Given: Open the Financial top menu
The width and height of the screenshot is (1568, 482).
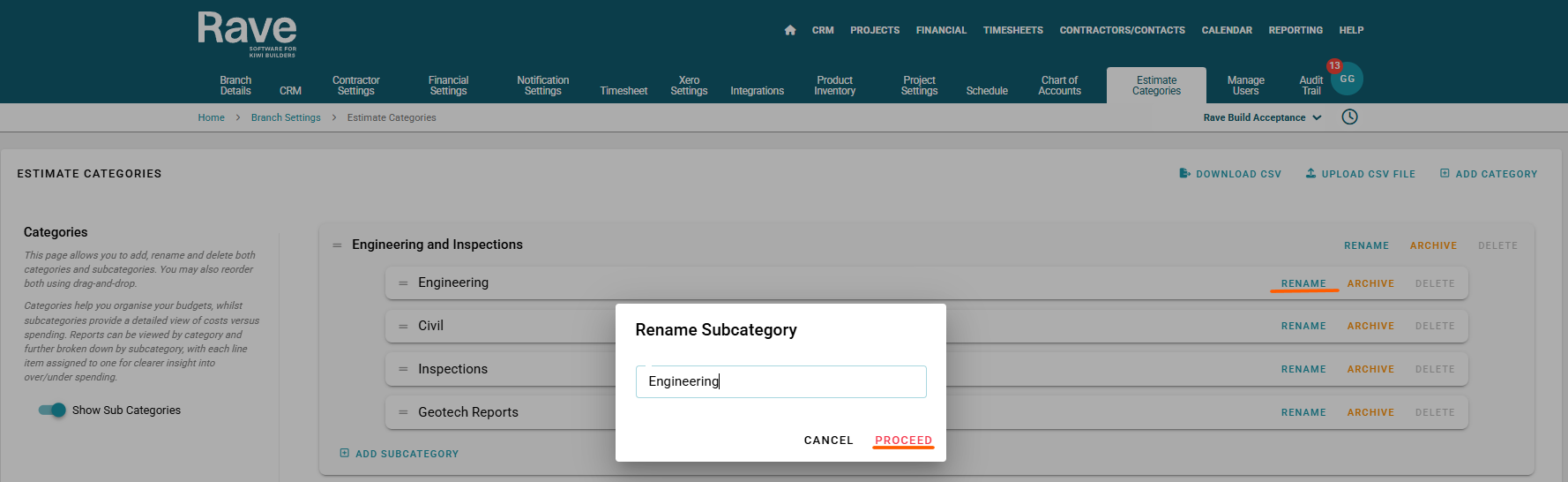Looking at the screenshot, I should pos(941,30).
